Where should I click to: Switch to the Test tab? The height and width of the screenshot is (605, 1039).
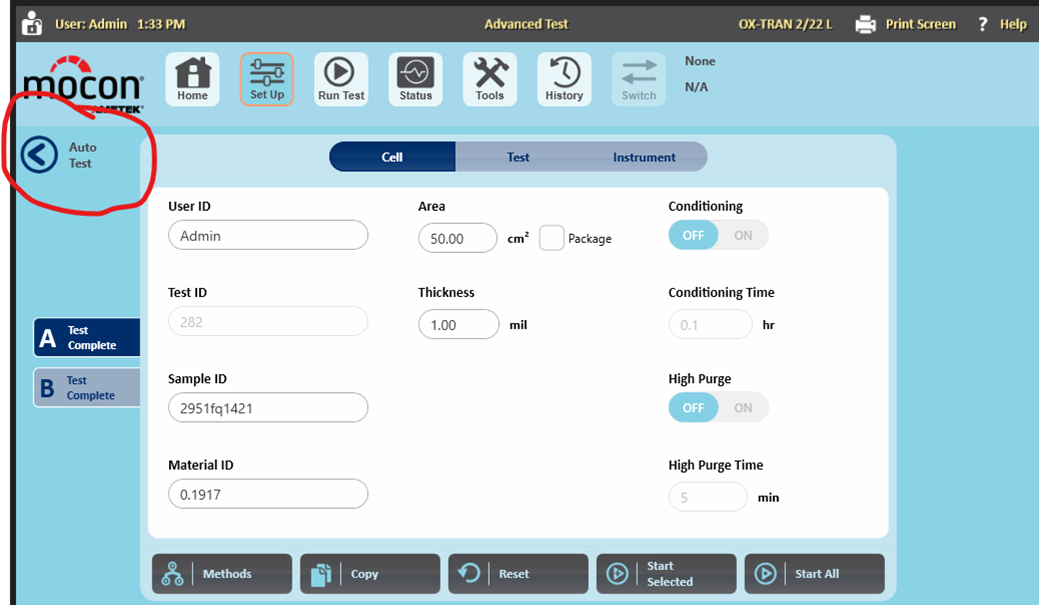(x=518, y=157)
